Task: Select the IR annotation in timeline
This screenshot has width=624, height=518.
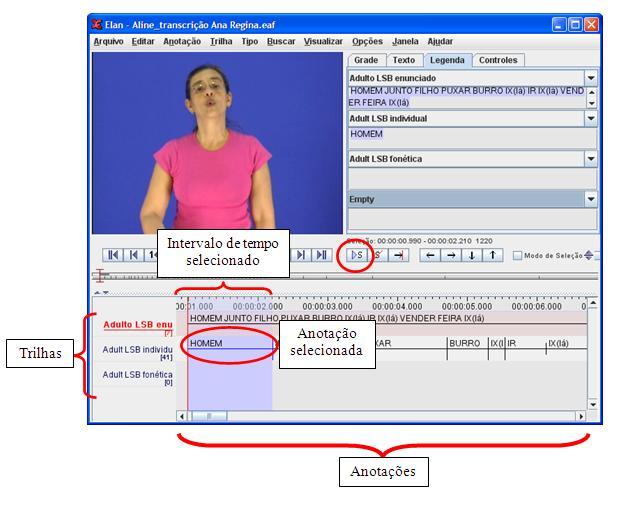Action: click(525, 343)
